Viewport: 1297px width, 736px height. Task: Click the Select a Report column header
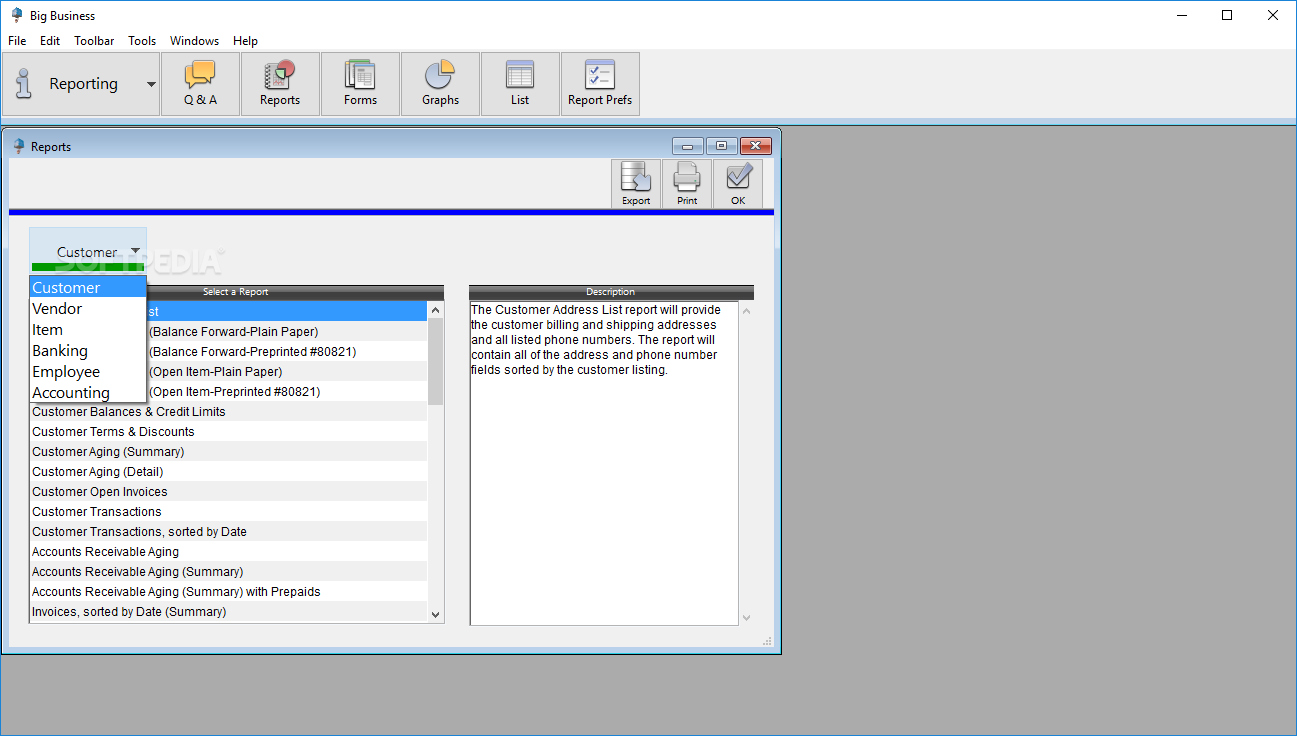(x=236, y=292)
